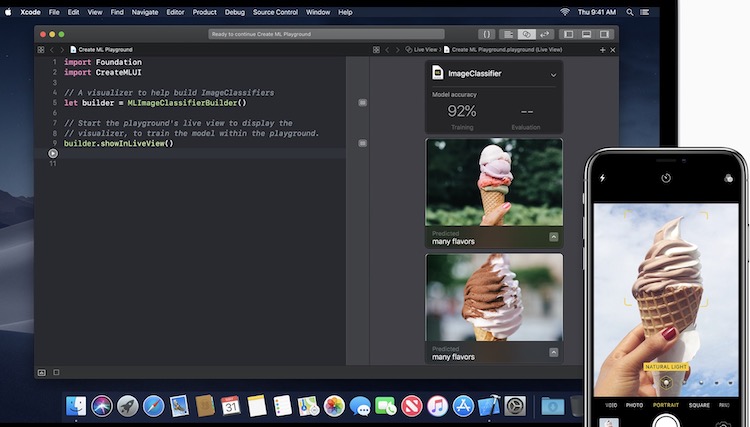This screenshot has height=427, width=750.
Task: Open the Source Control menu
Action: click(x=275, y=12)
